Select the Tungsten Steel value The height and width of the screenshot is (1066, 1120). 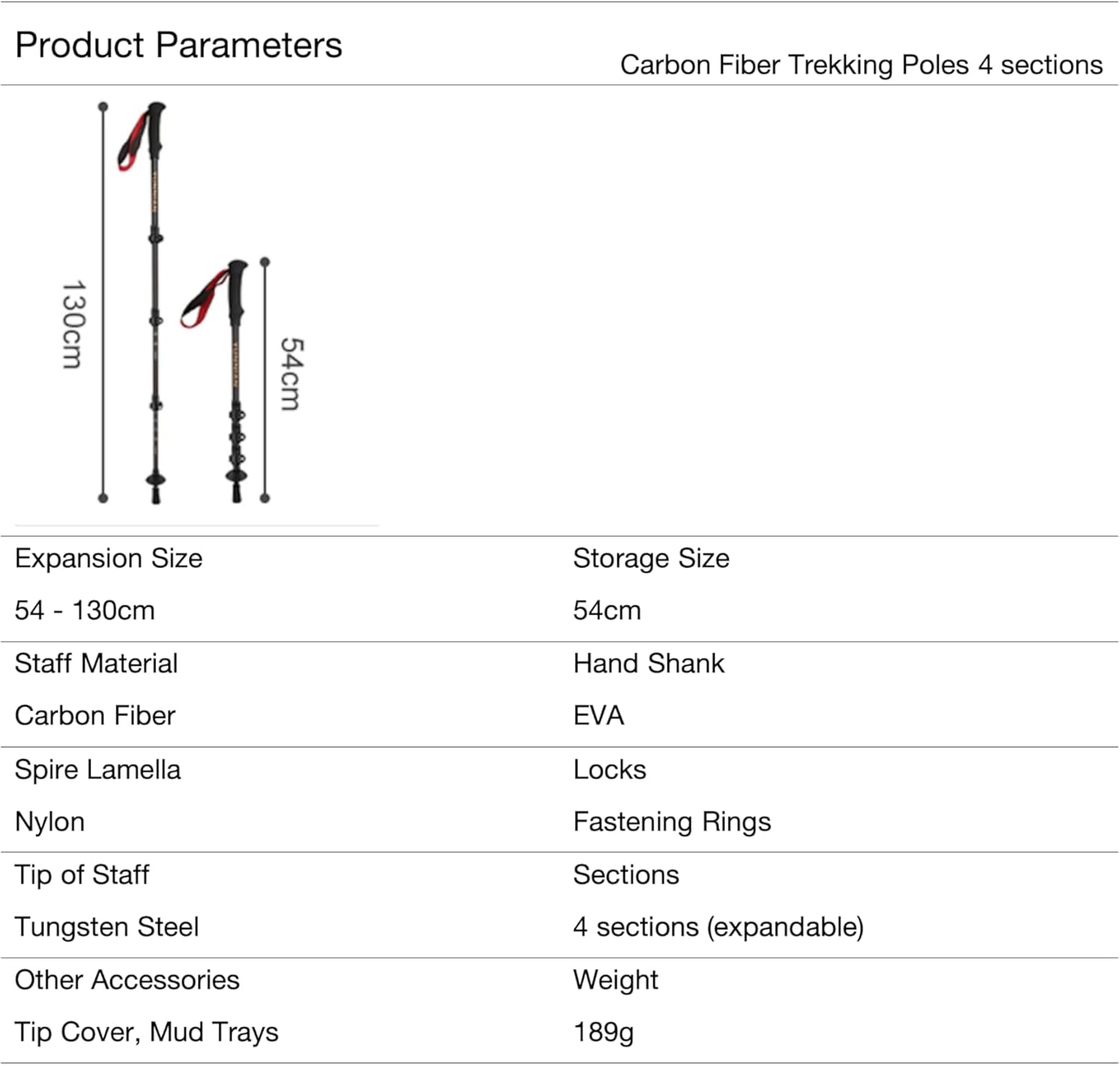tap(106, 927)
